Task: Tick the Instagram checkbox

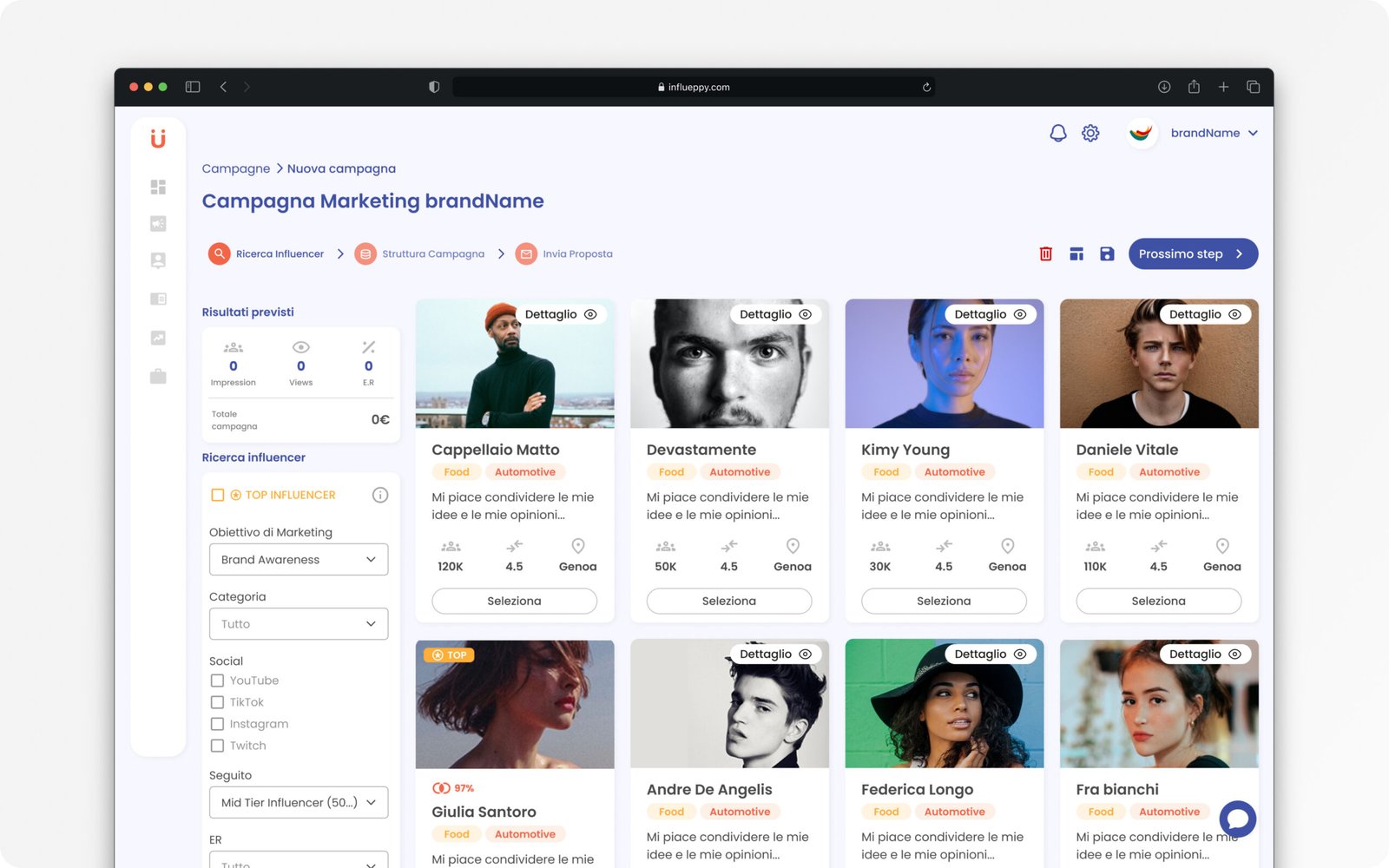Action: (x=218, y=724)
